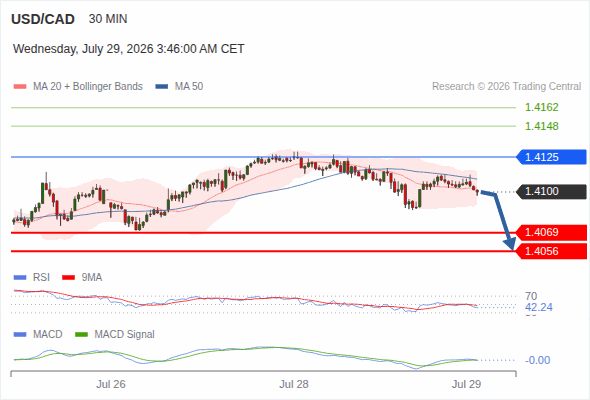Screen dimensions: 590x400
Task: Click the blue 1.4125 pivot price tag
Action: pyautogui.click(x=551, y=157)
